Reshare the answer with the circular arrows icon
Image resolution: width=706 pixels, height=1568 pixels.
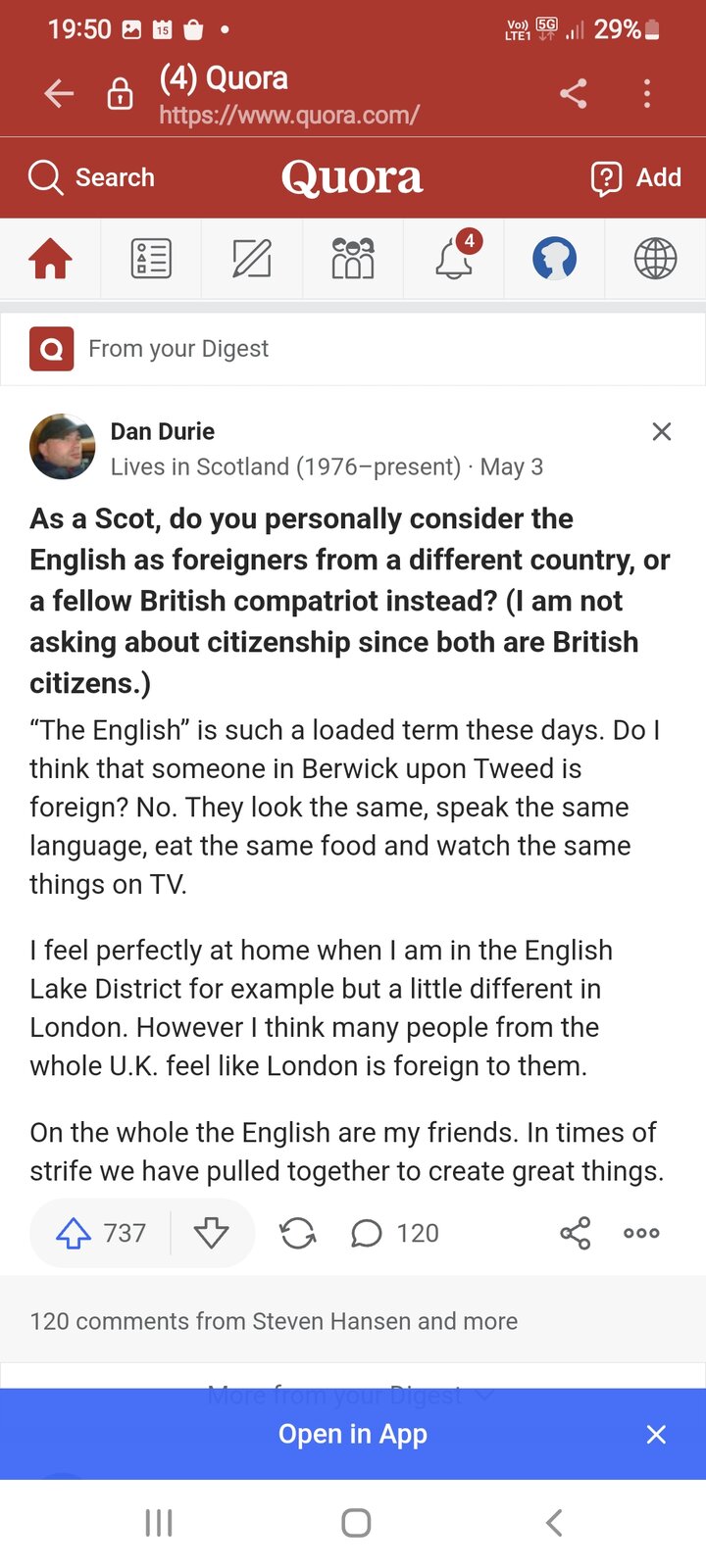(x=298, y=1233)
